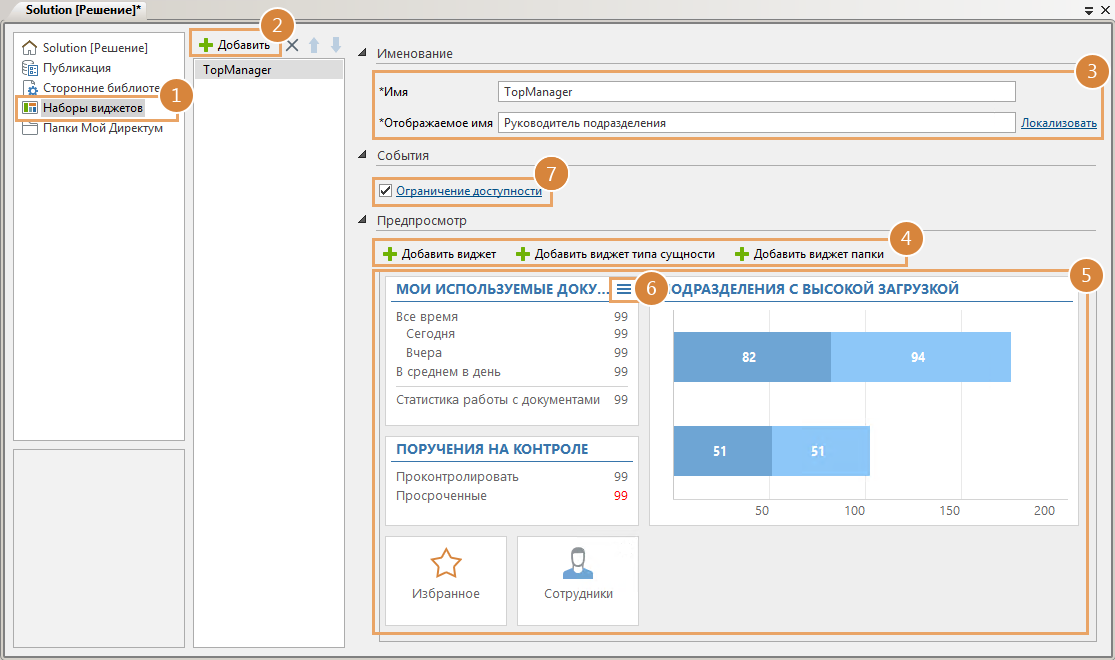This screenshot has height=660, width=1115.
Task: Collapse the События section
Action: tap(363, 156)
